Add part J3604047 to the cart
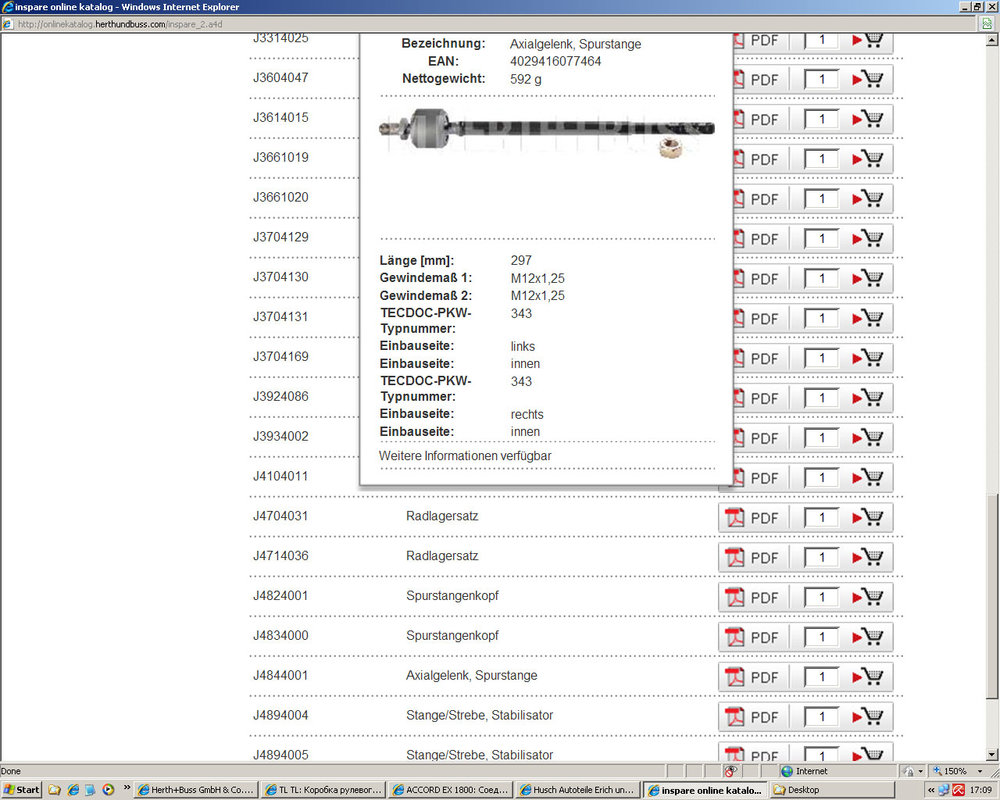This screenshot has height=800, width=1000. tap(867, 80)
